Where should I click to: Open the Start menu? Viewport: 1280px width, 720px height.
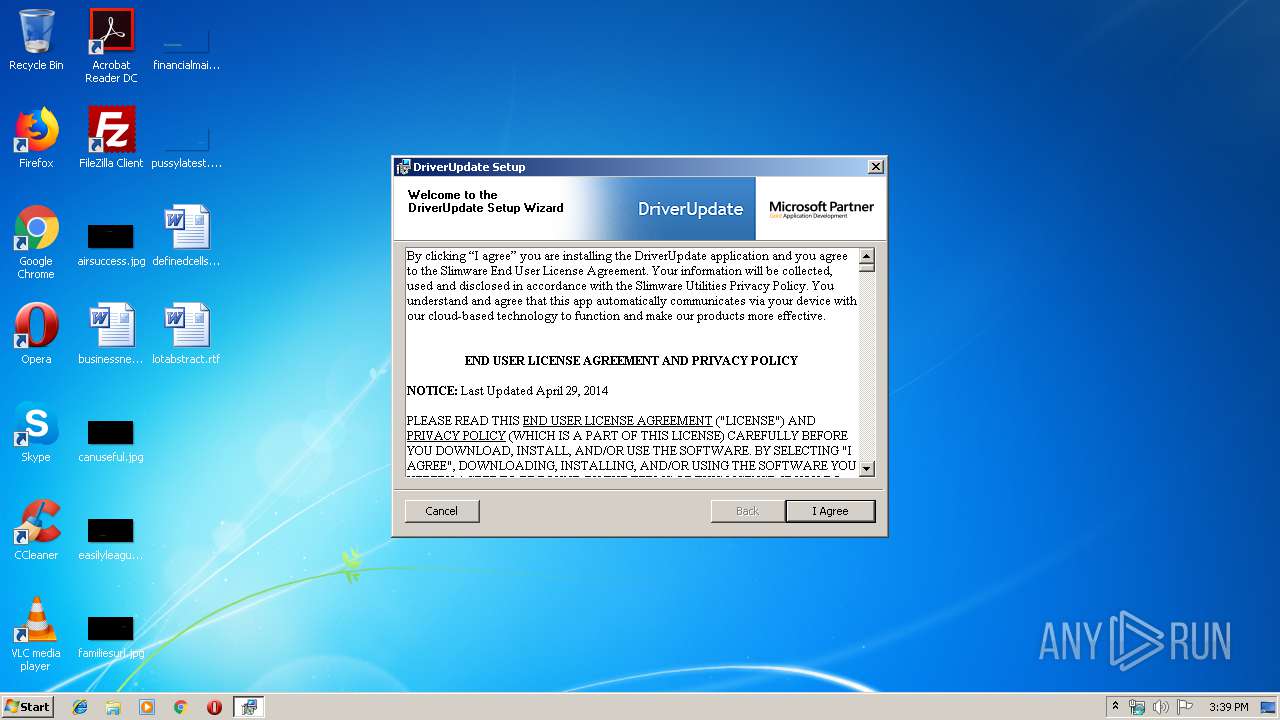pyautogui.click(x=28, y=707)
